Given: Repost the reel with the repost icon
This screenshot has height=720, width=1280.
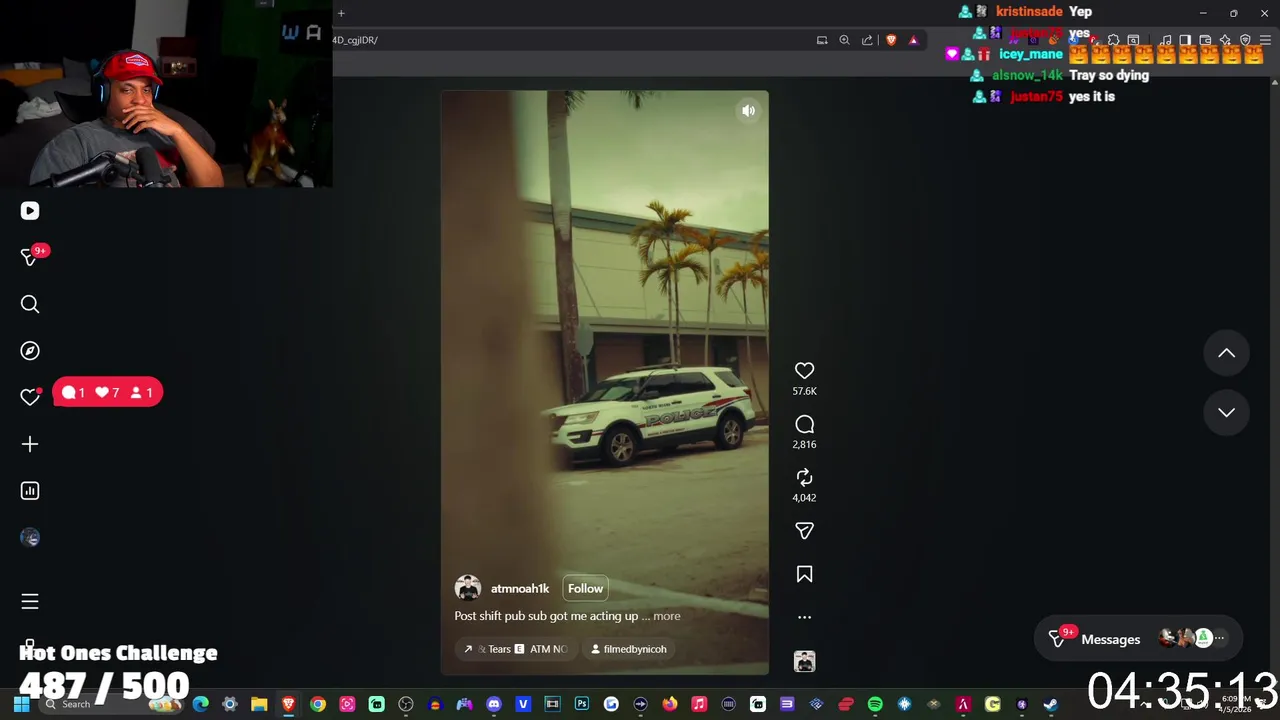Looking at the screenshot, I should [x=804, y=478].
